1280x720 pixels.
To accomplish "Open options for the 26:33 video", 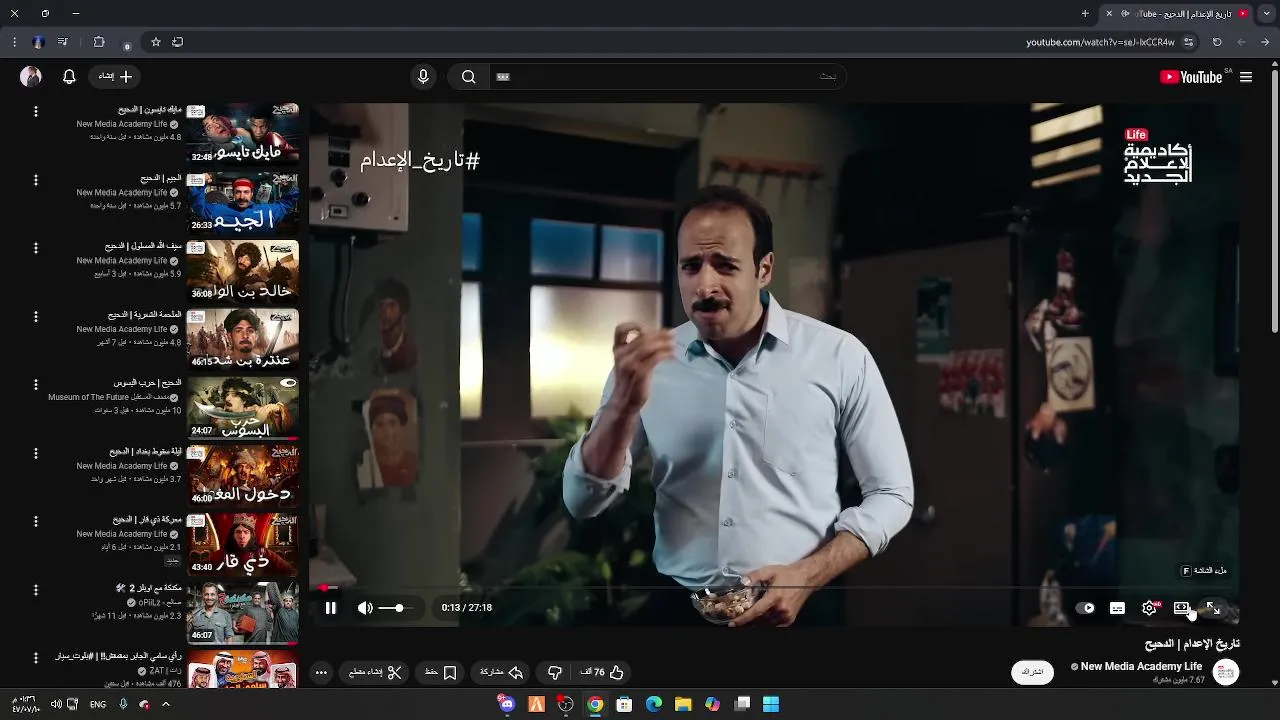I will [x=36, y=180].
